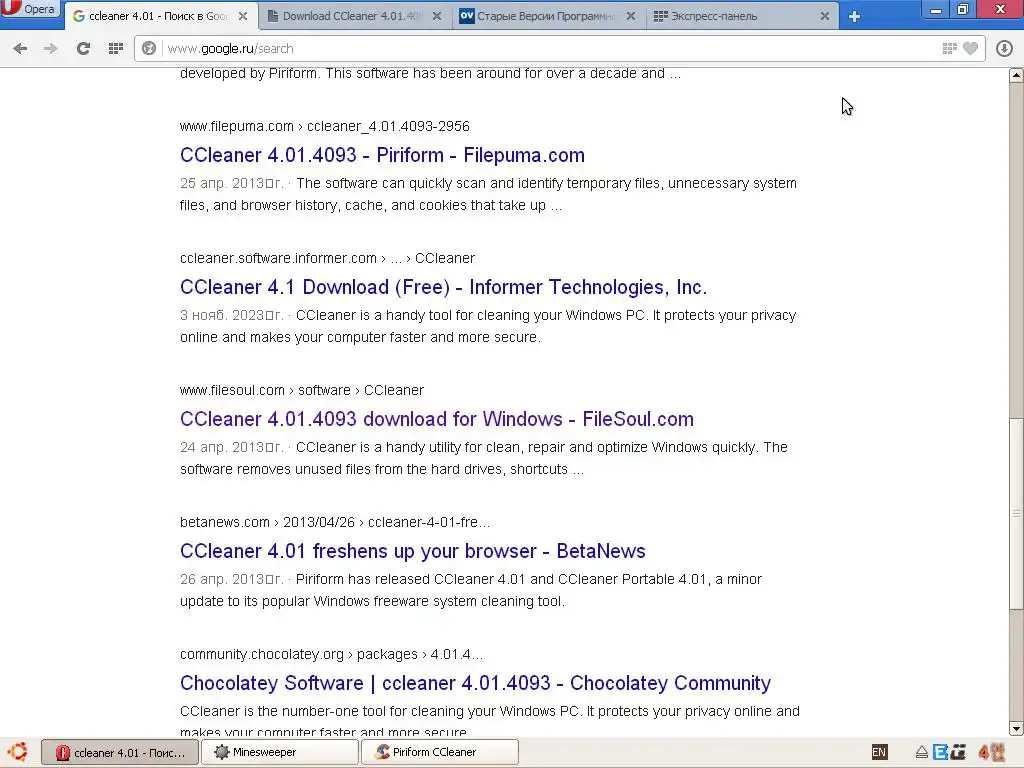Click the www.filesoul.com breadcrumb URL
Image resolution: width=1024 pixels, height=768 pixels.
[302, 390]
